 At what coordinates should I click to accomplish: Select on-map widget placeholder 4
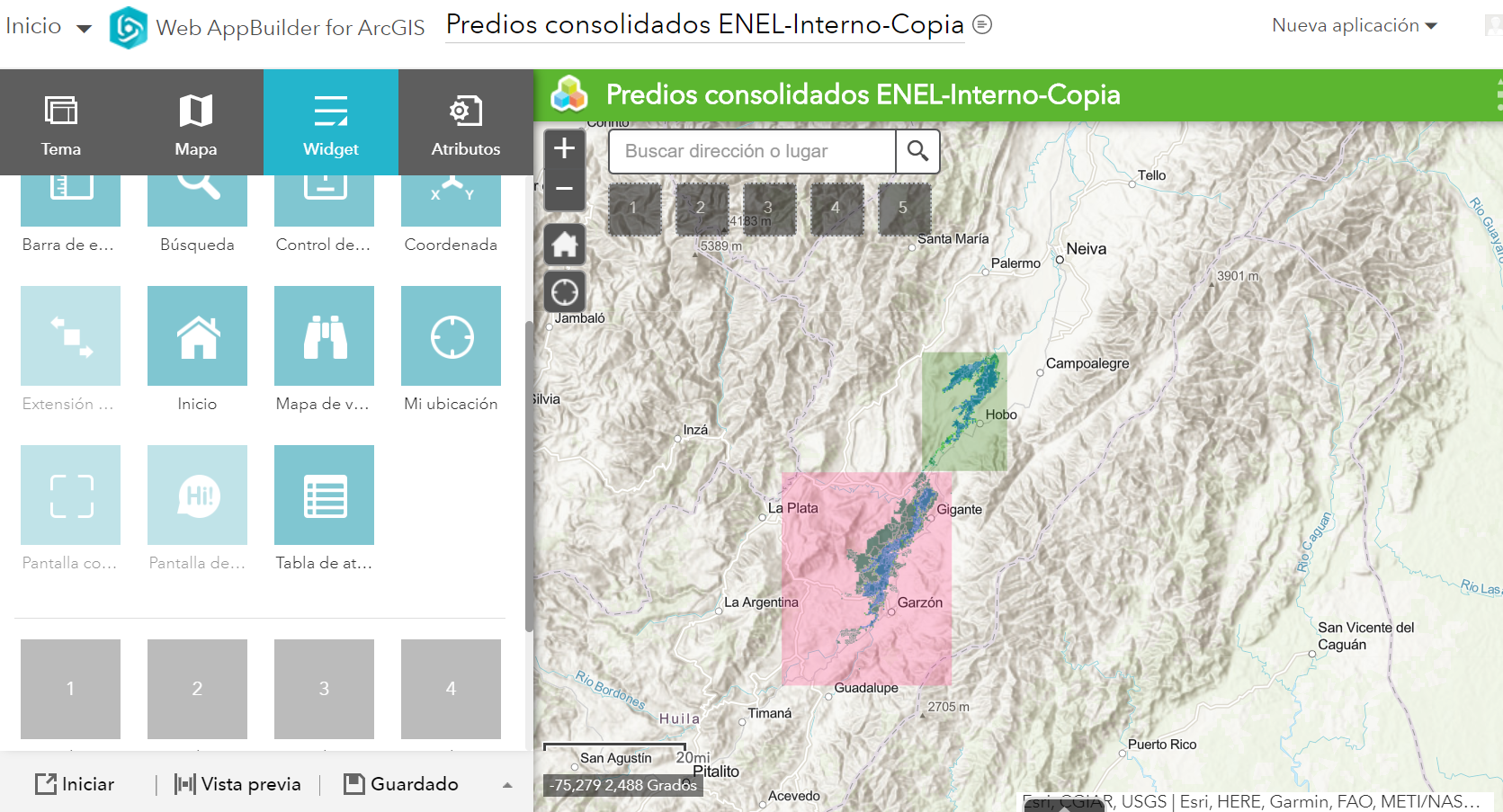[x=836, y=209]
